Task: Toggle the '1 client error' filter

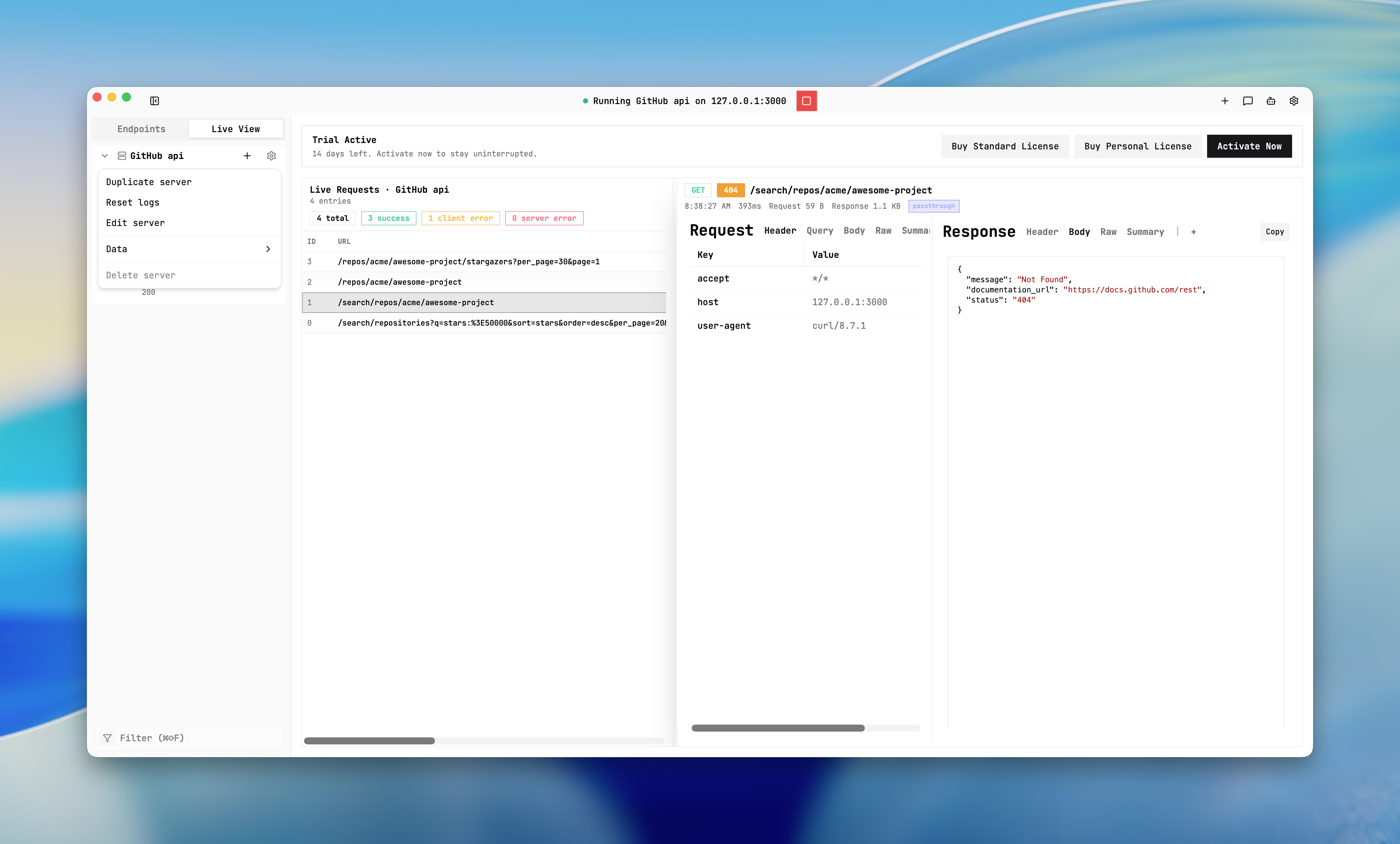Action: (460, 218)
